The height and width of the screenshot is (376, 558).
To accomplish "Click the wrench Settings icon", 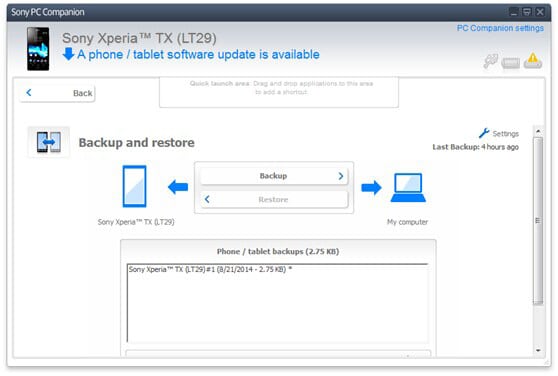I will (484, 133).
